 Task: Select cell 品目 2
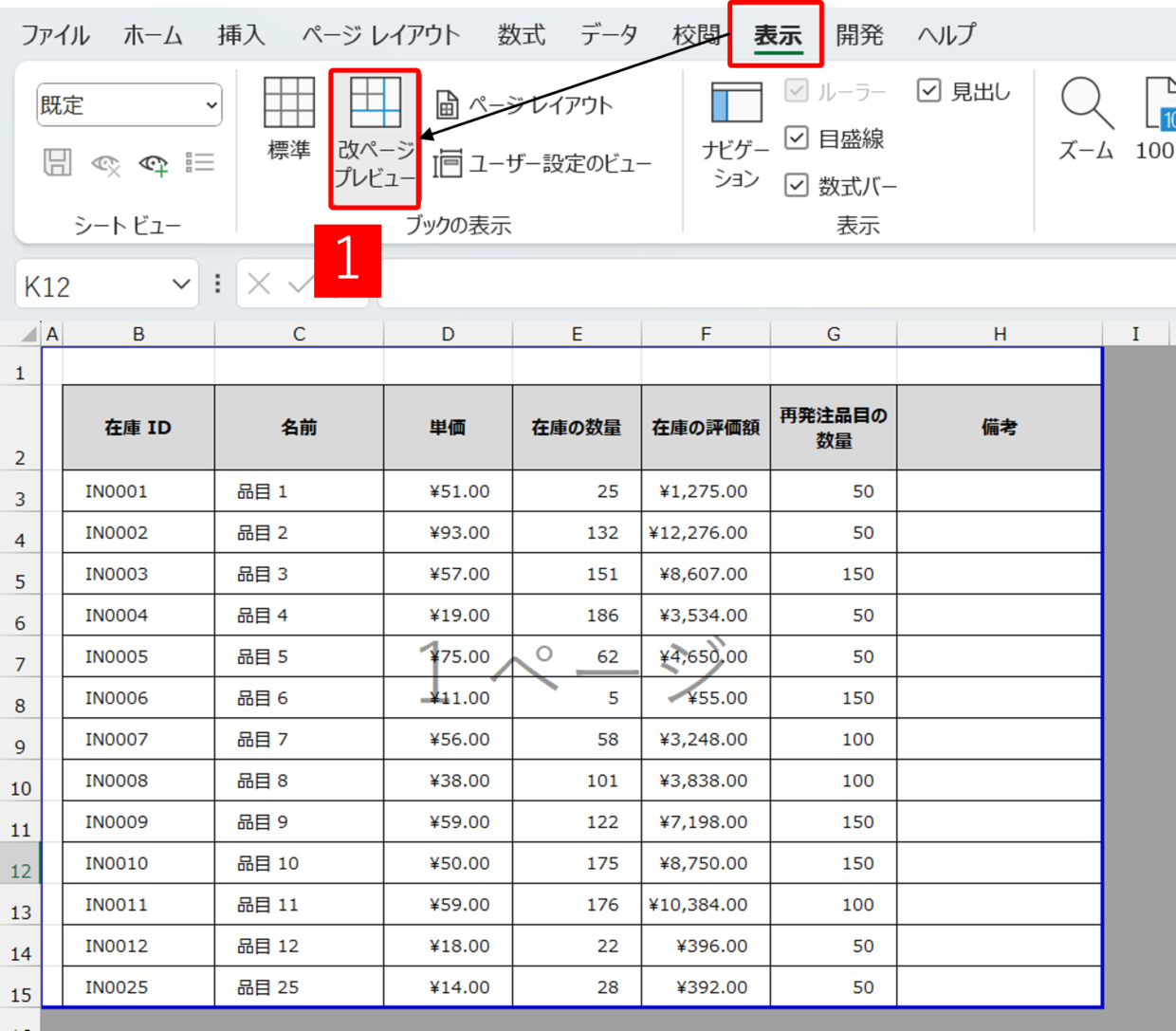(x=299, y=533)
